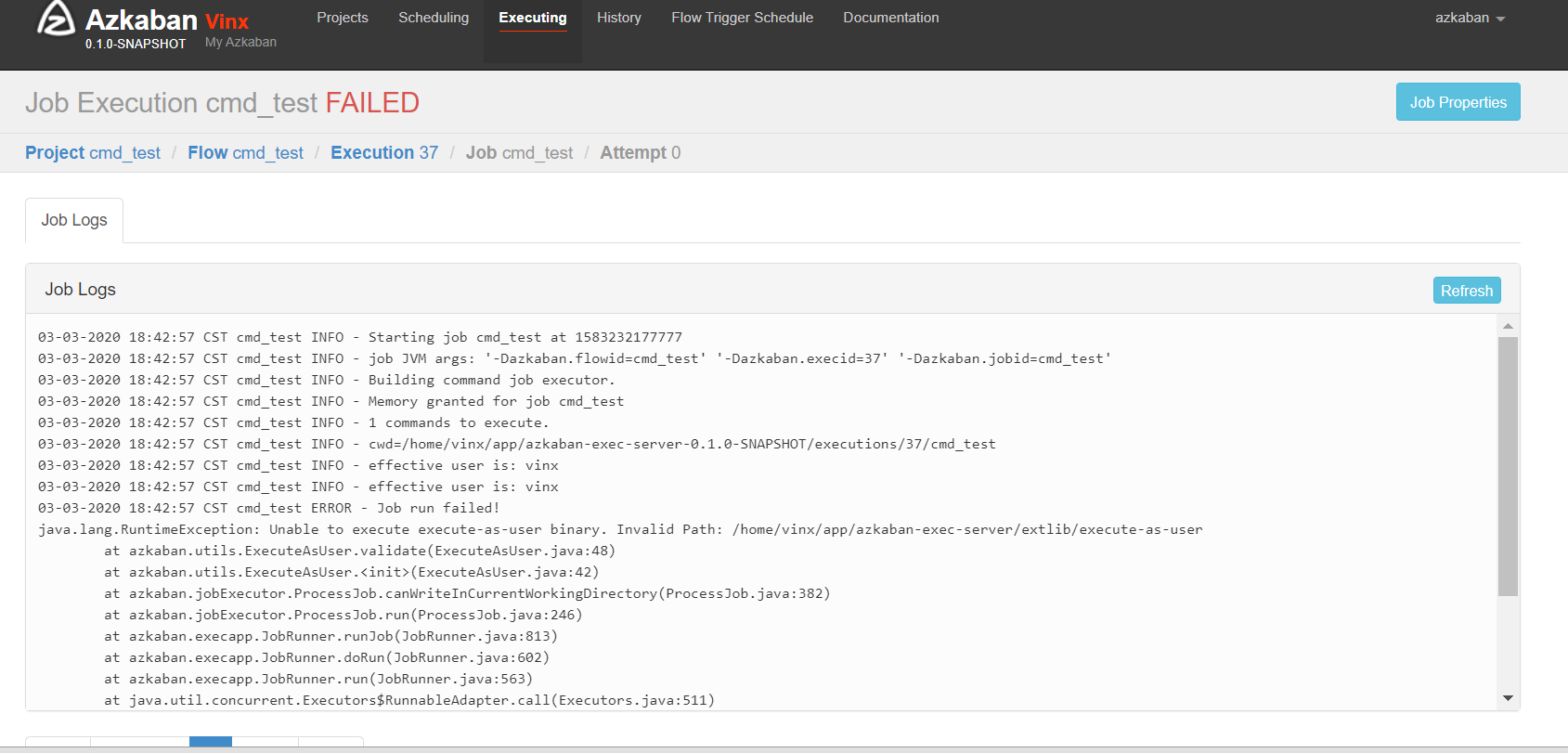Expand the azkaban user dropdown
The image size is (1568, 753).
(x=1470, y=18)
